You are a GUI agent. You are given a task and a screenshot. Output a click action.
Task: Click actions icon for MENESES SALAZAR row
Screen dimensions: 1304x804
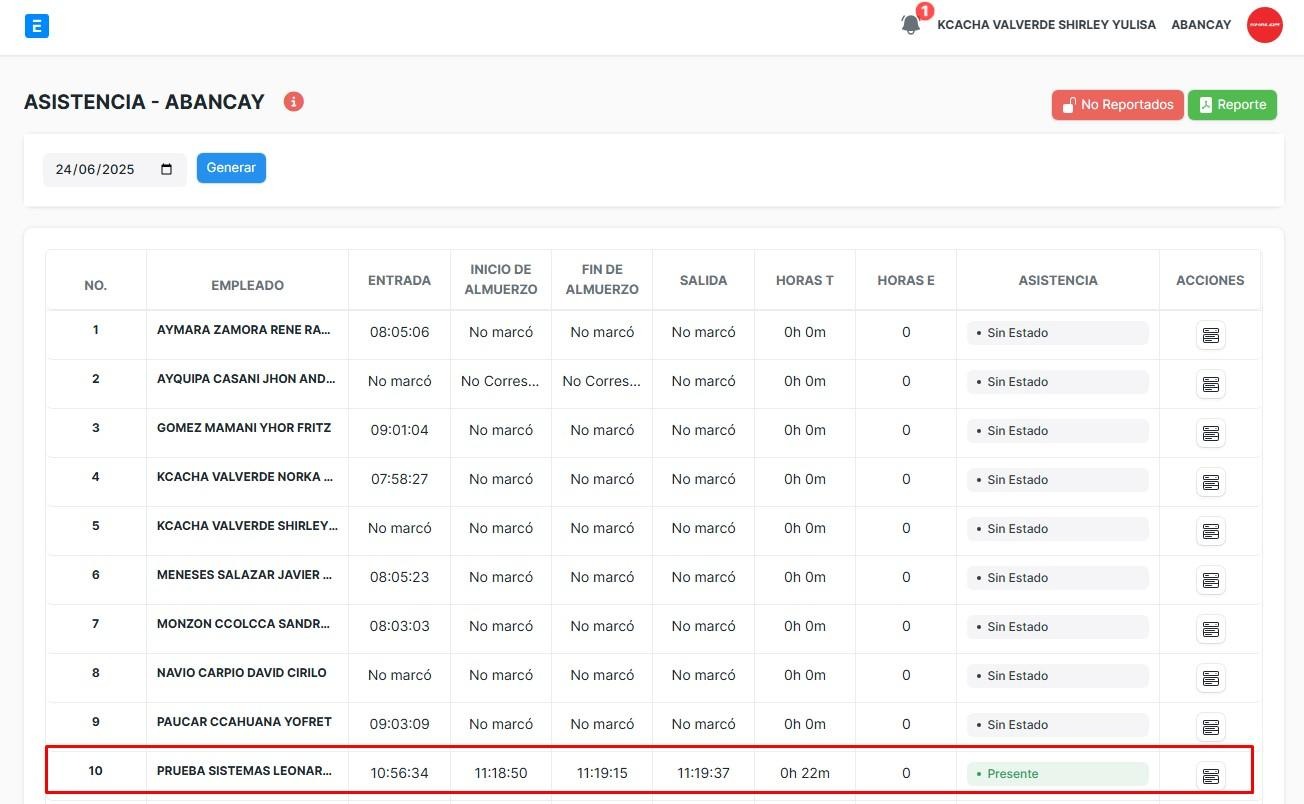1210,580
